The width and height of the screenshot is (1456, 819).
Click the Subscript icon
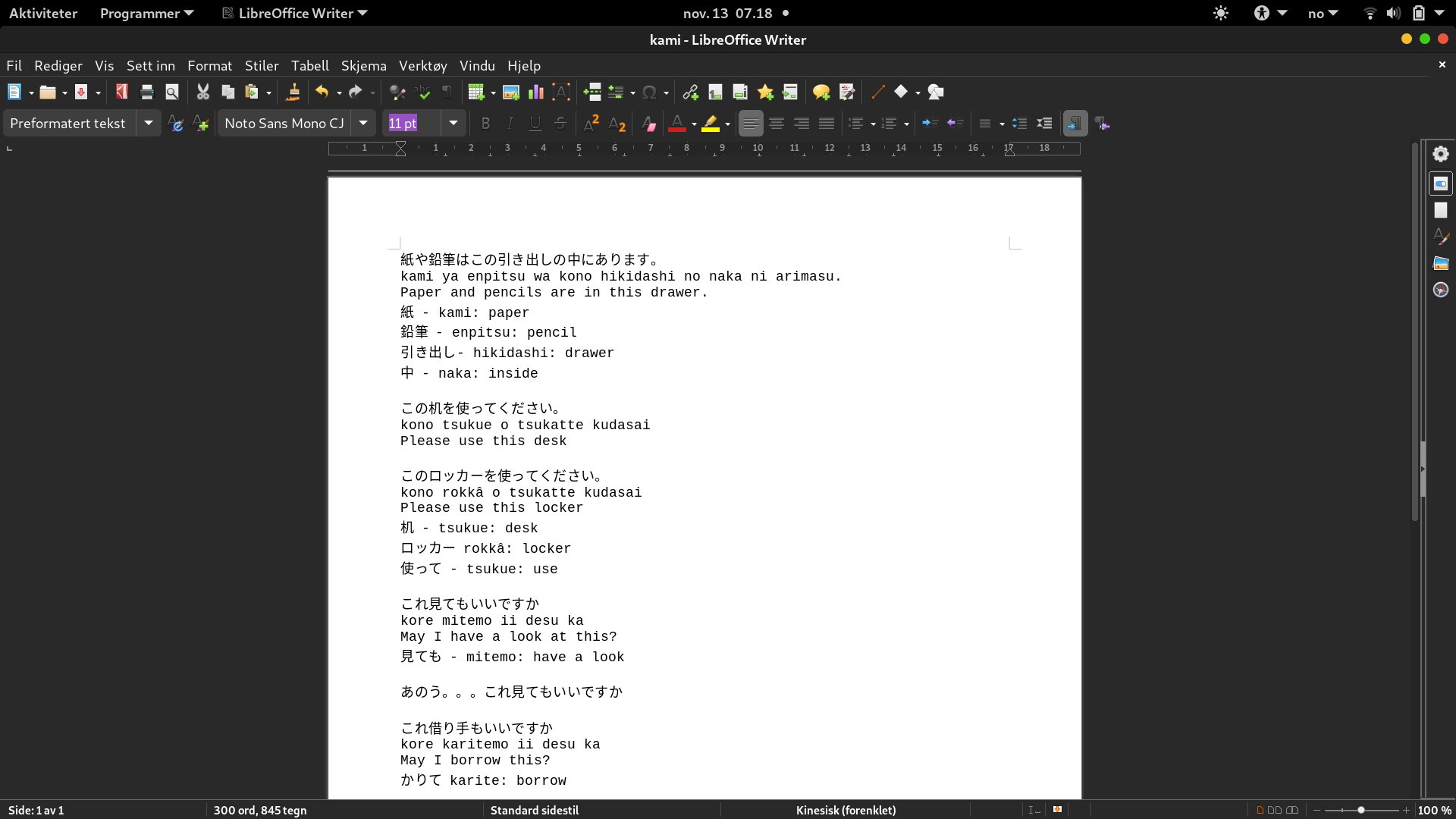617,124
